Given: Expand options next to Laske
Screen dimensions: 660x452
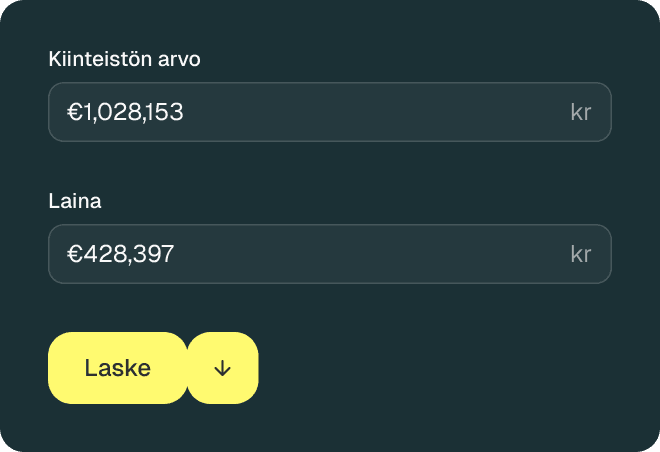Looking at the screenshot, I should point(222,368).
